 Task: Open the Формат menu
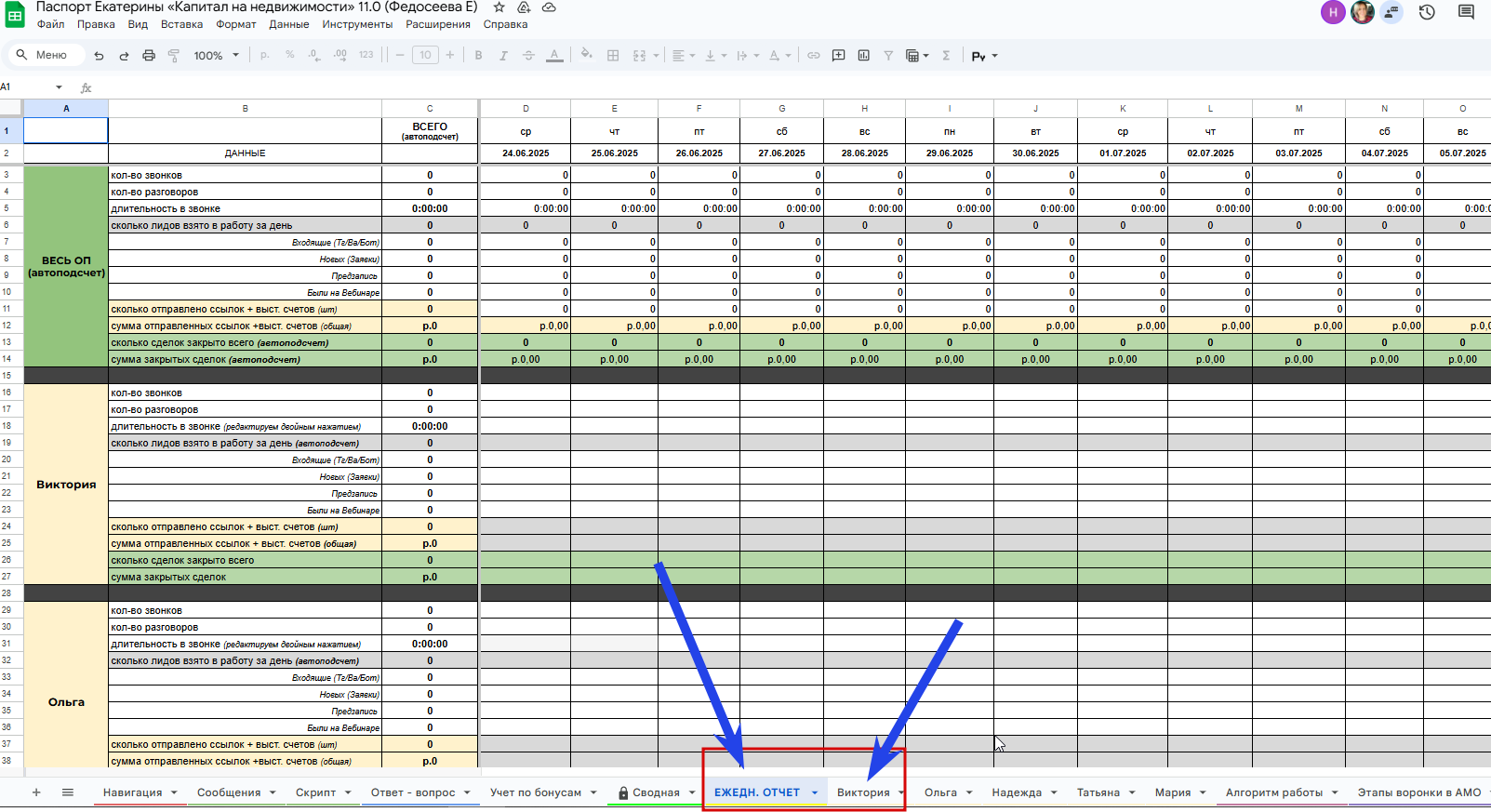coord(236,25)
